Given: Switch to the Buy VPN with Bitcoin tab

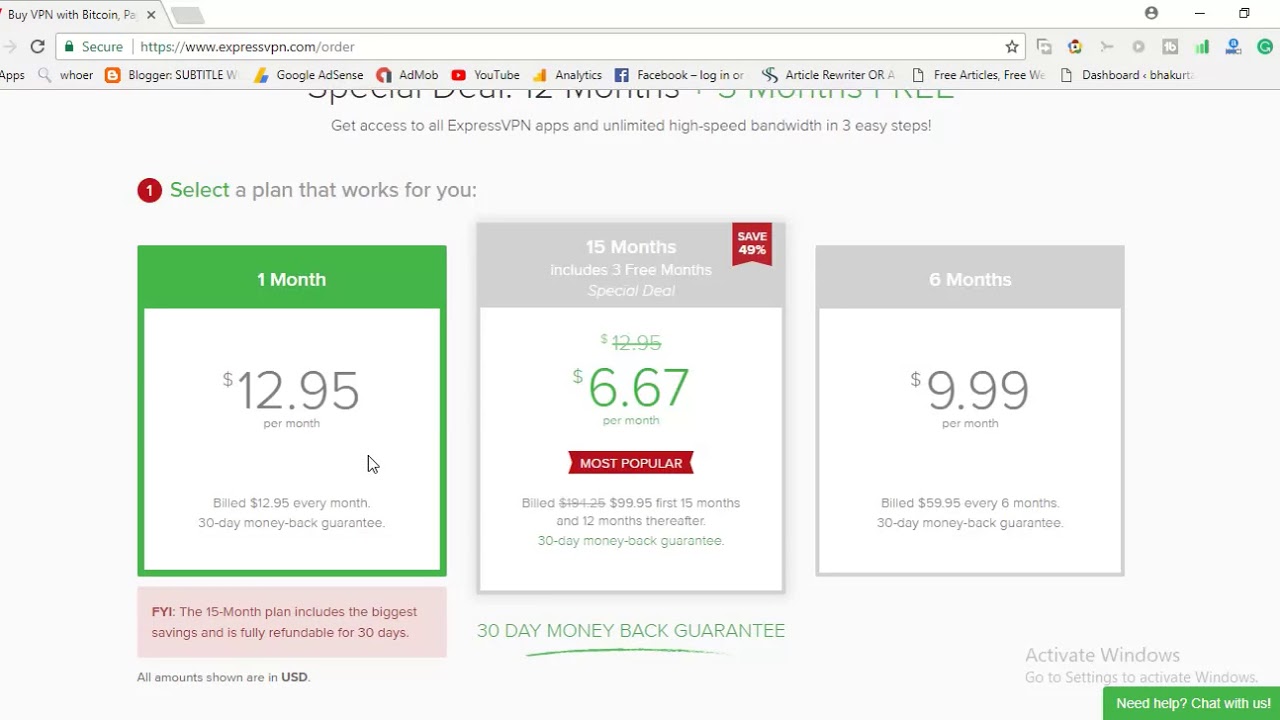Looking at the screenshot, I should (x=70, y=15).
